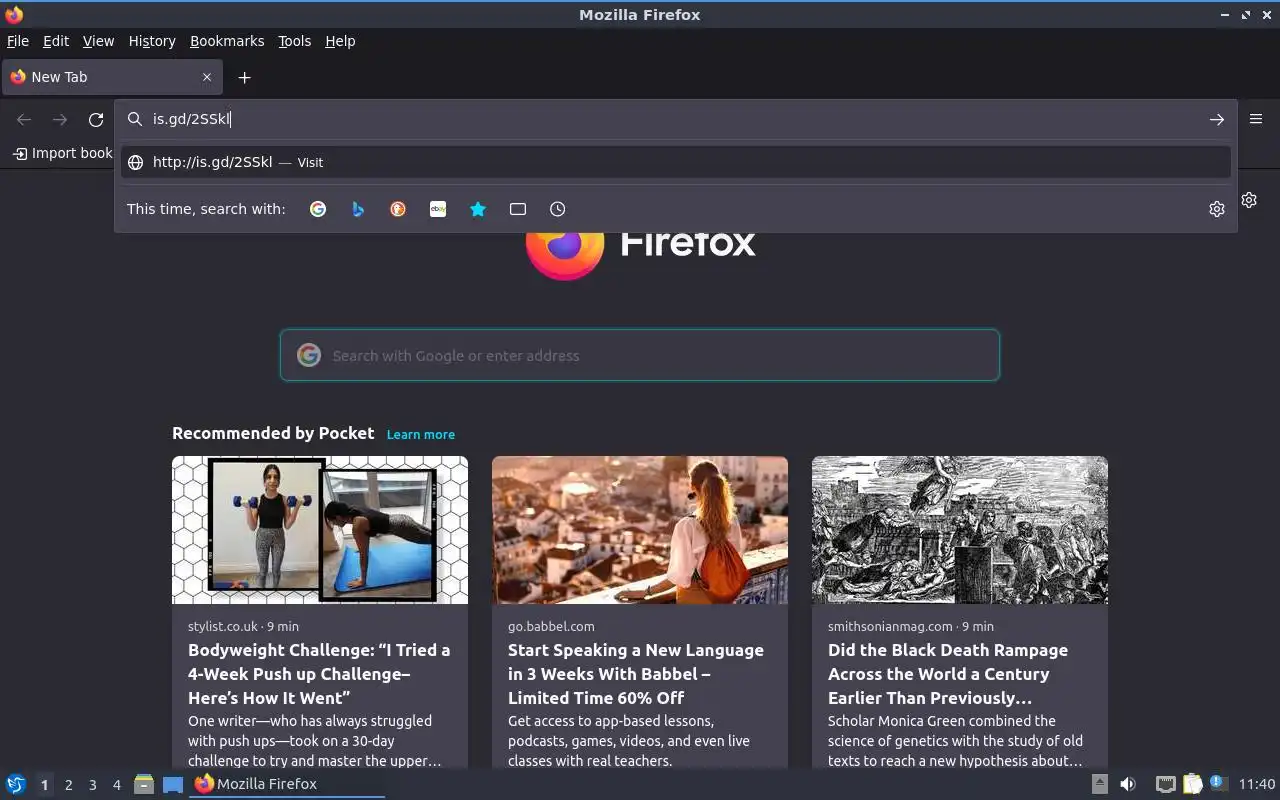
Task: Click the smithsonianmag.com source label
Action: pos(890,626)
